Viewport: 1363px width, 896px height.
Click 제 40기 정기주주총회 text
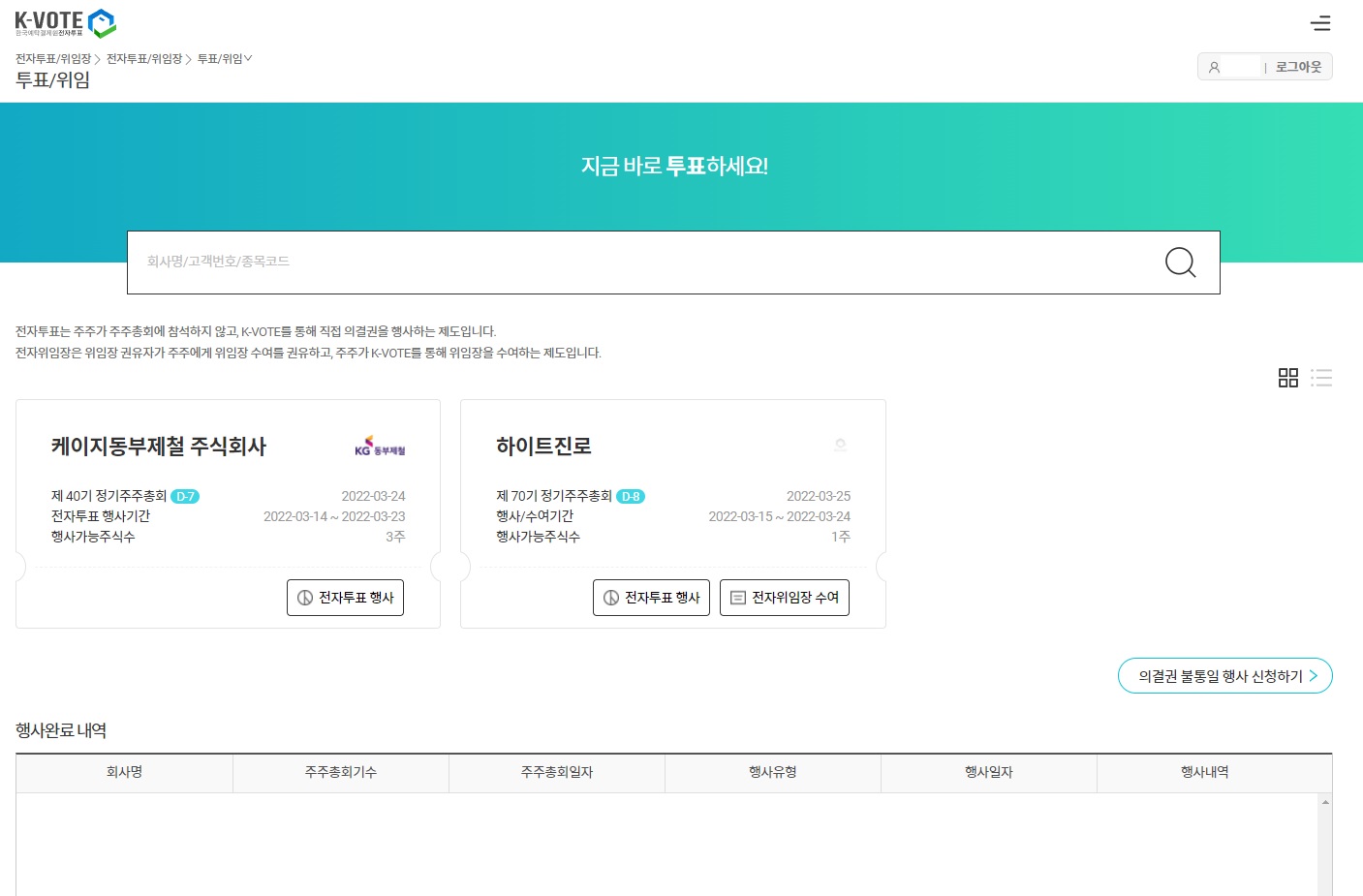tap(108, 496)
